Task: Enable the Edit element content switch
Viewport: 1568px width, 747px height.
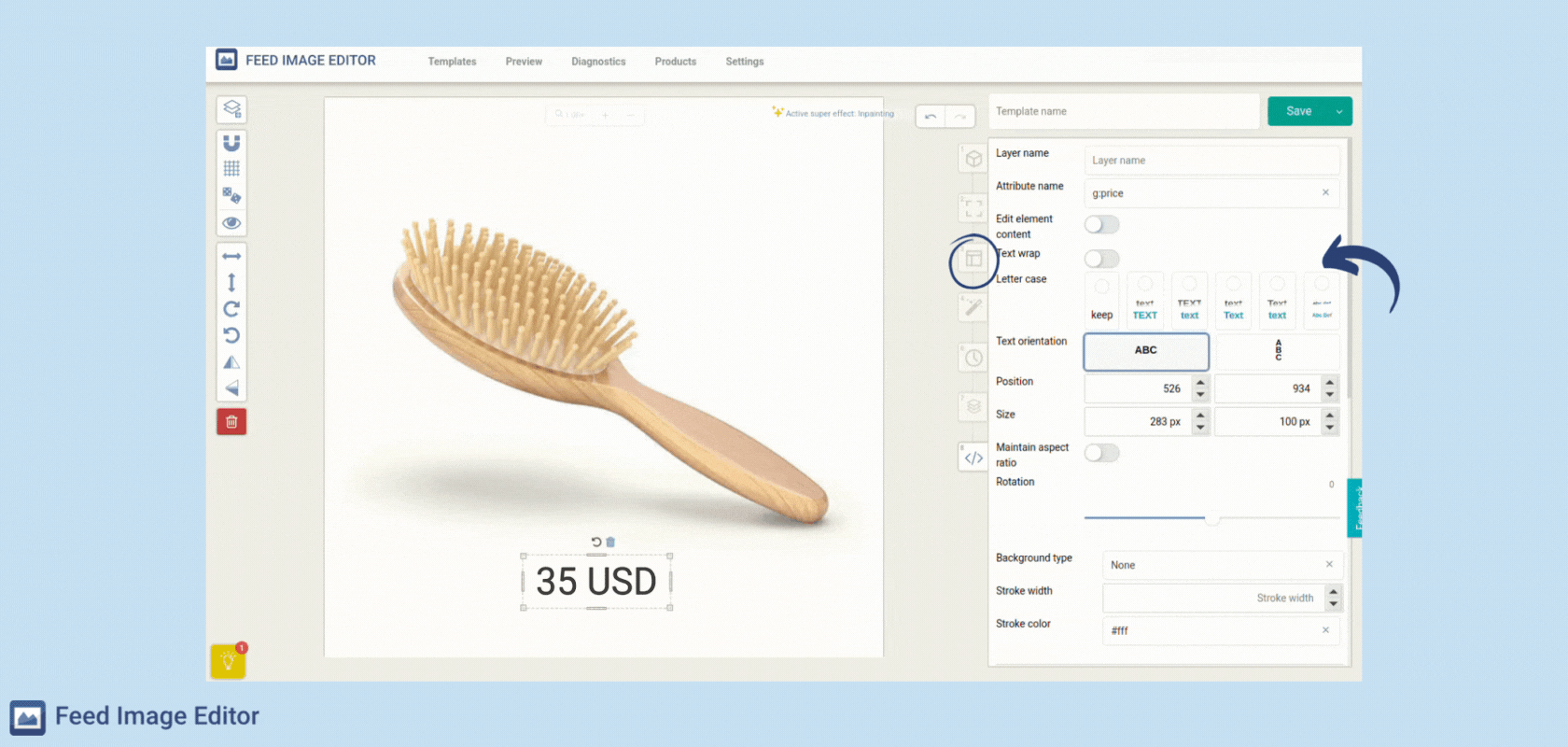Action: [x=1101, y=225]
